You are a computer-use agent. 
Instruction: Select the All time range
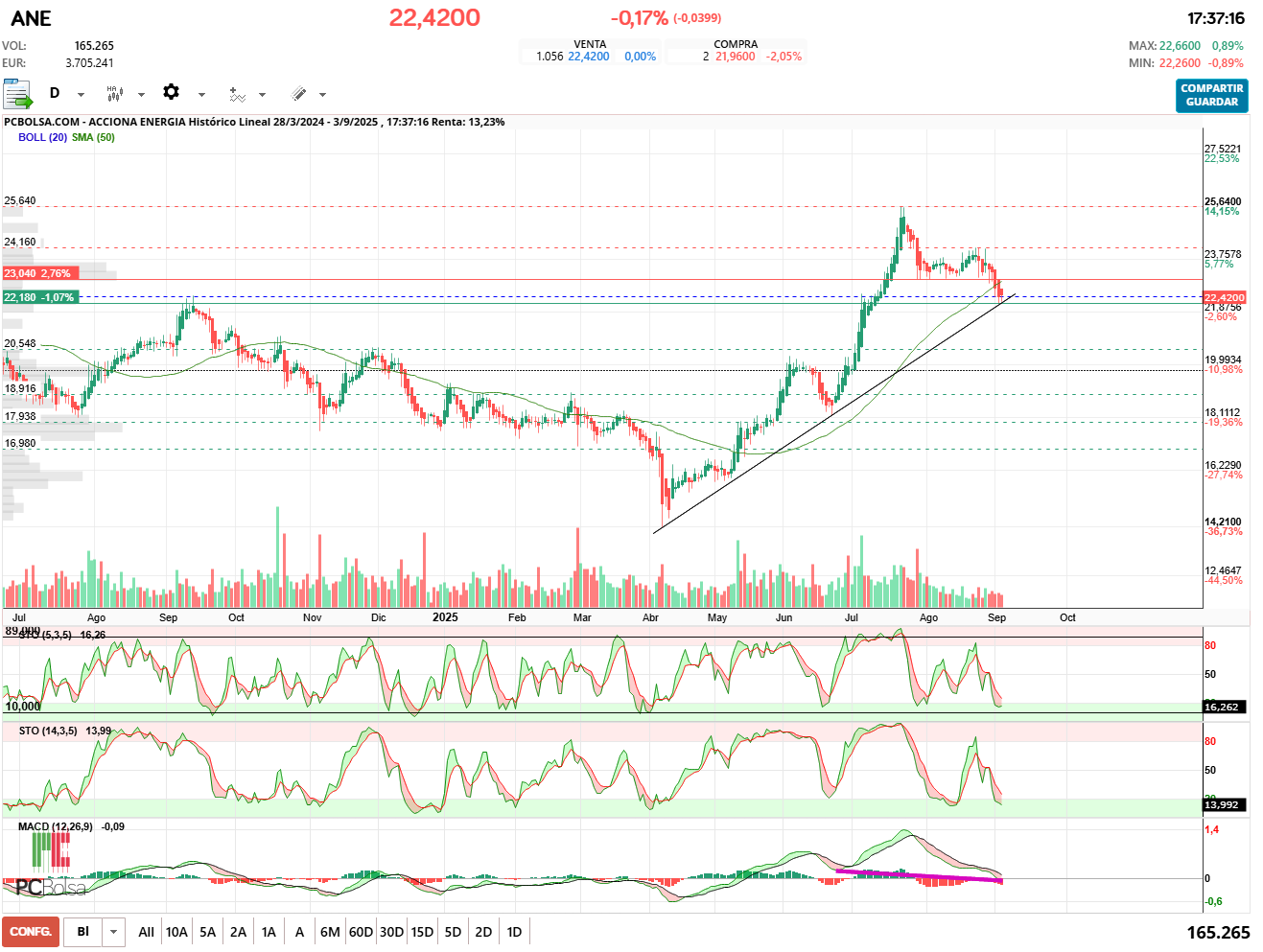click(146, 932)
